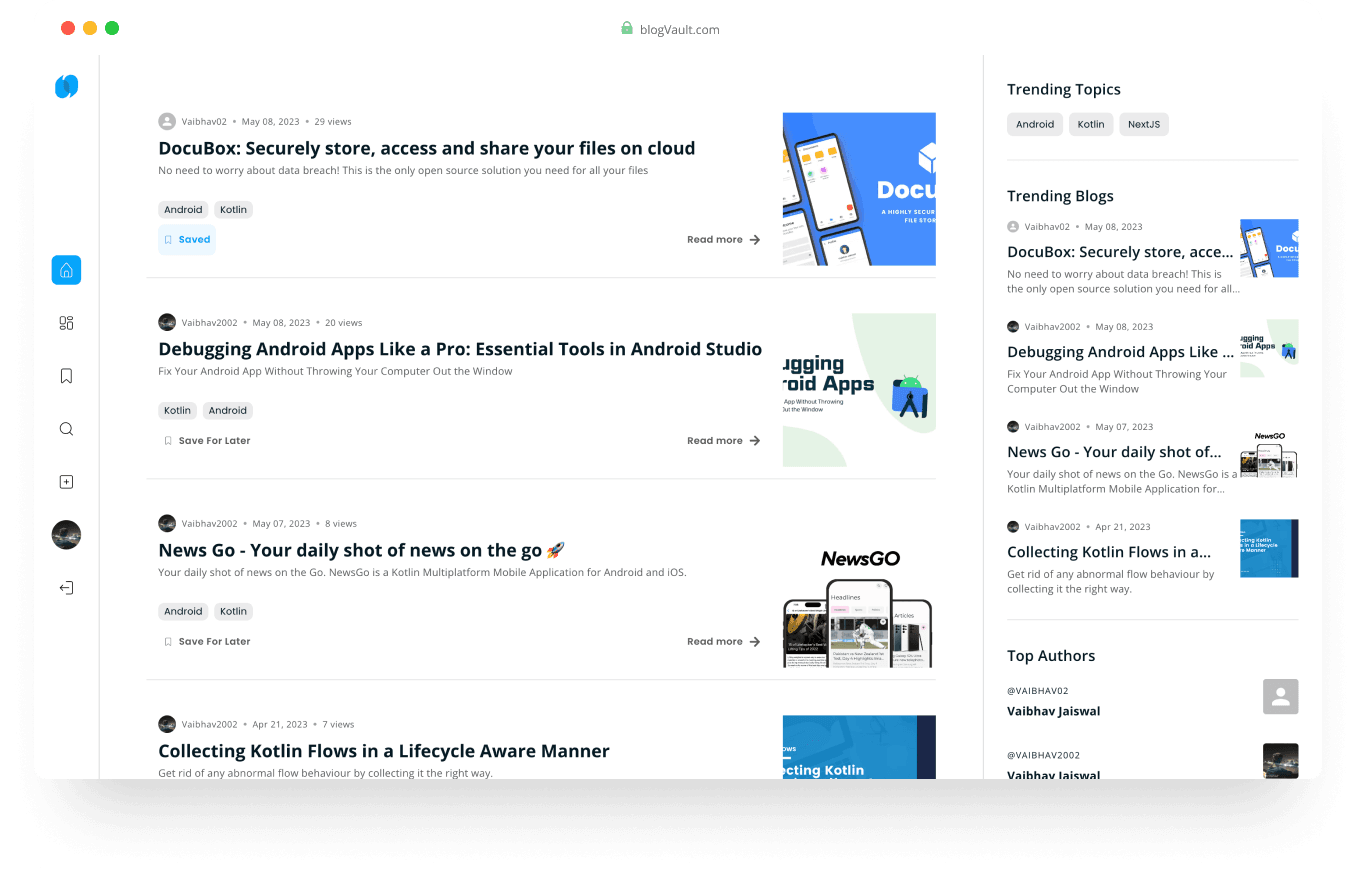Toggle Save For Later on News Go post

[x=207, y=642]
